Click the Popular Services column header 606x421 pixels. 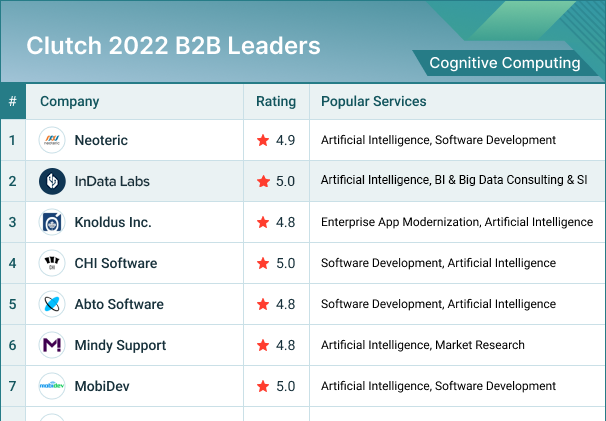click(374, 101)
